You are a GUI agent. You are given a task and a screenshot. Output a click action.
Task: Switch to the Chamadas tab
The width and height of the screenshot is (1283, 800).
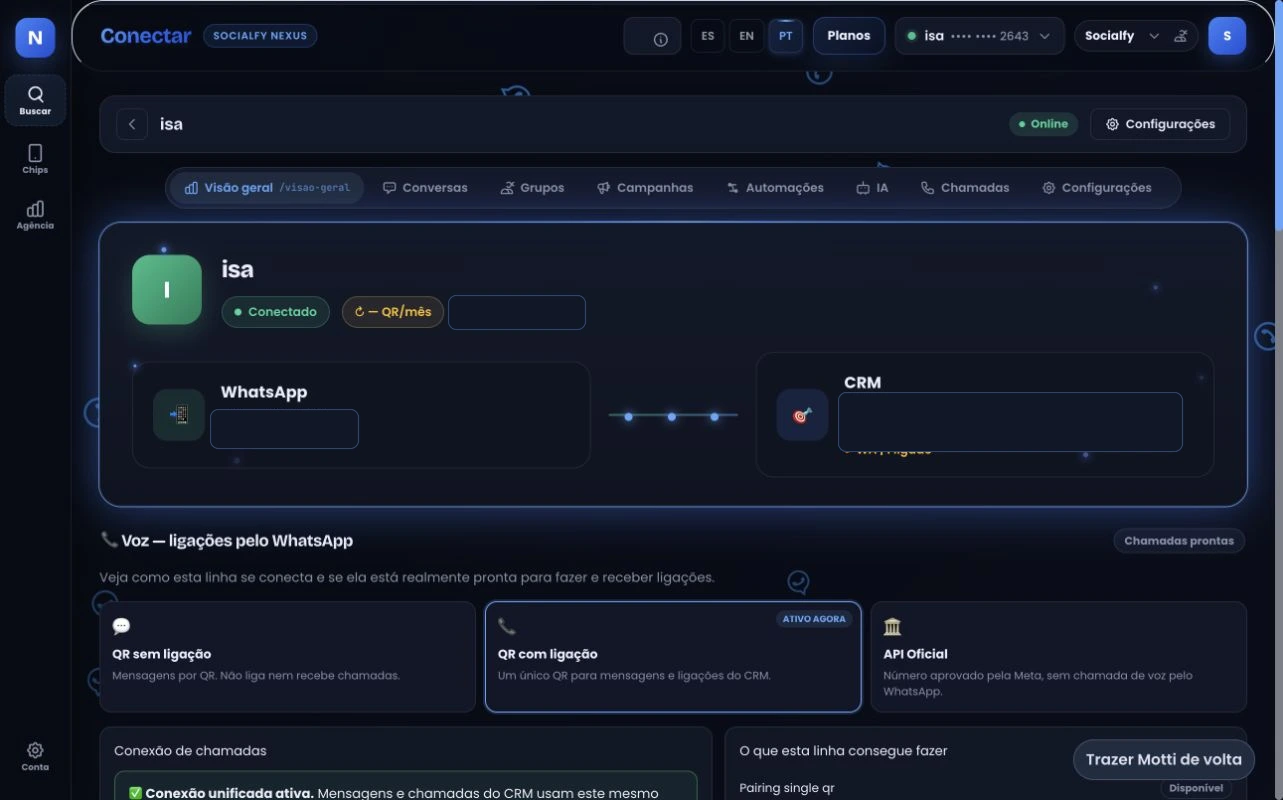(965, 188)
